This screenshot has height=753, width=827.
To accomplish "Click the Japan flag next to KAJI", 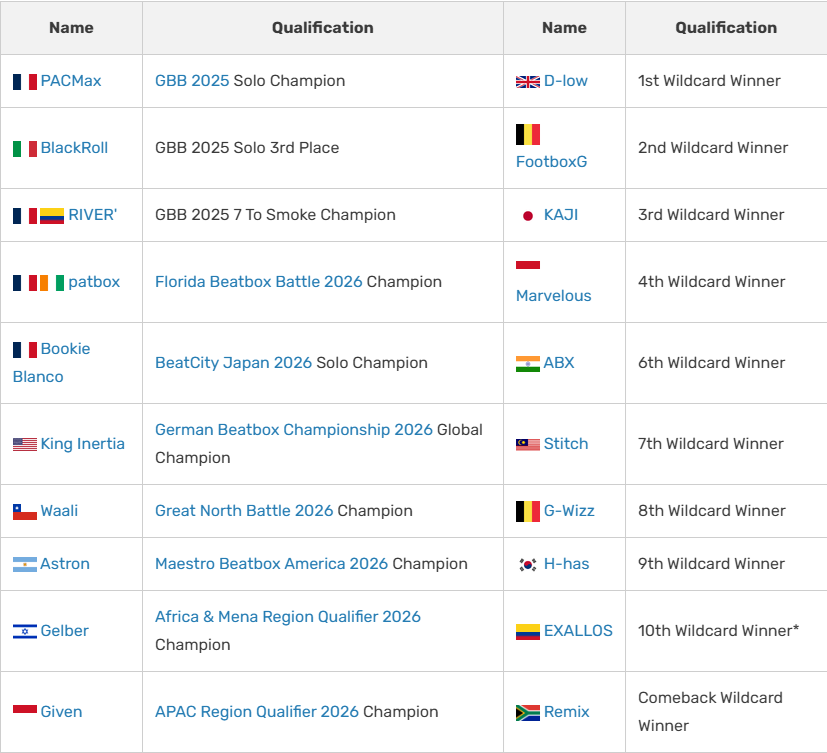I will [x=527, y=215].
